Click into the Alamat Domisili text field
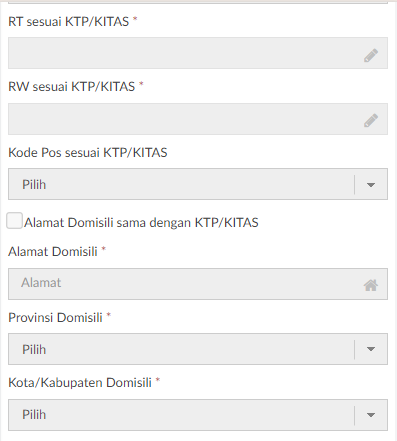The image size is (397, 441). pyautogui.click(x=198, y=284)
